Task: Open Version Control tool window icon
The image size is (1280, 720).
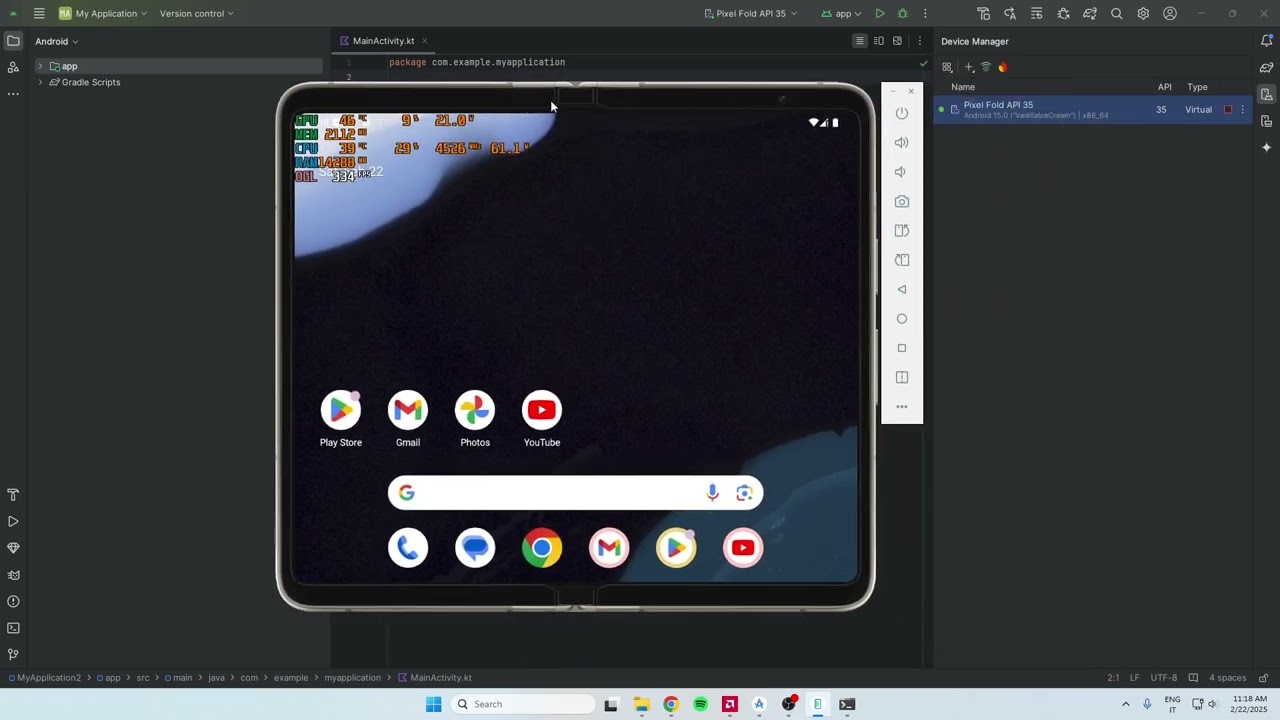Action: point(13,655)
